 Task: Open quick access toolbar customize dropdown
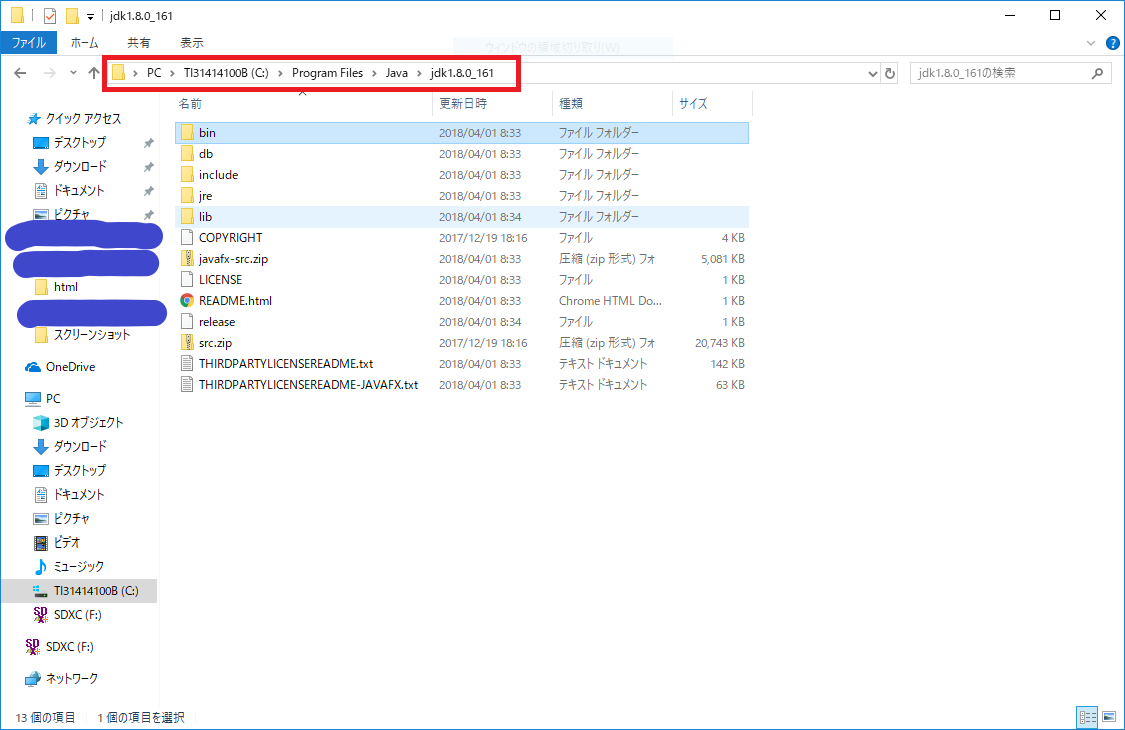(x=90, y=16)
